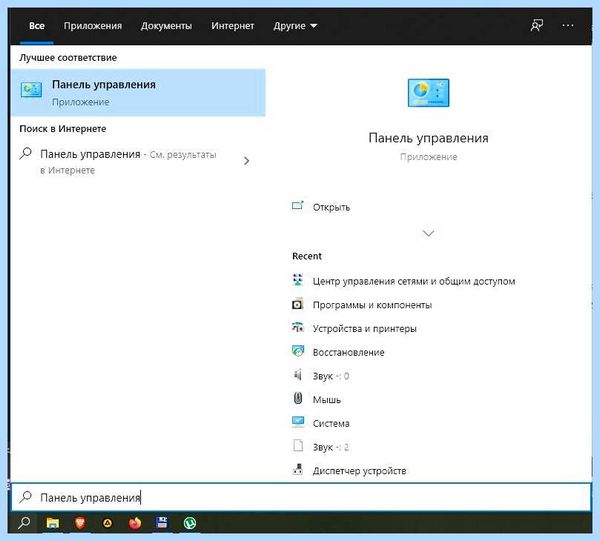
Task: Click the Открыть action
Action: pyautogui.click(x=331, y=207)
